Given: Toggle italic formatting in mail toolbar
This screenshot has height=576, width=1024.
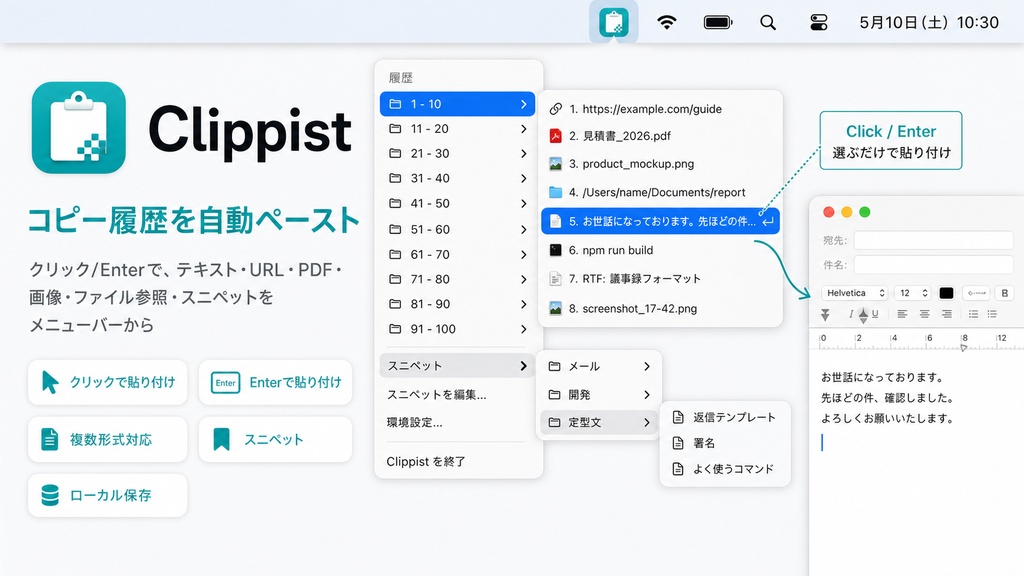Looking at the screenshot, I should pos(850,314).
